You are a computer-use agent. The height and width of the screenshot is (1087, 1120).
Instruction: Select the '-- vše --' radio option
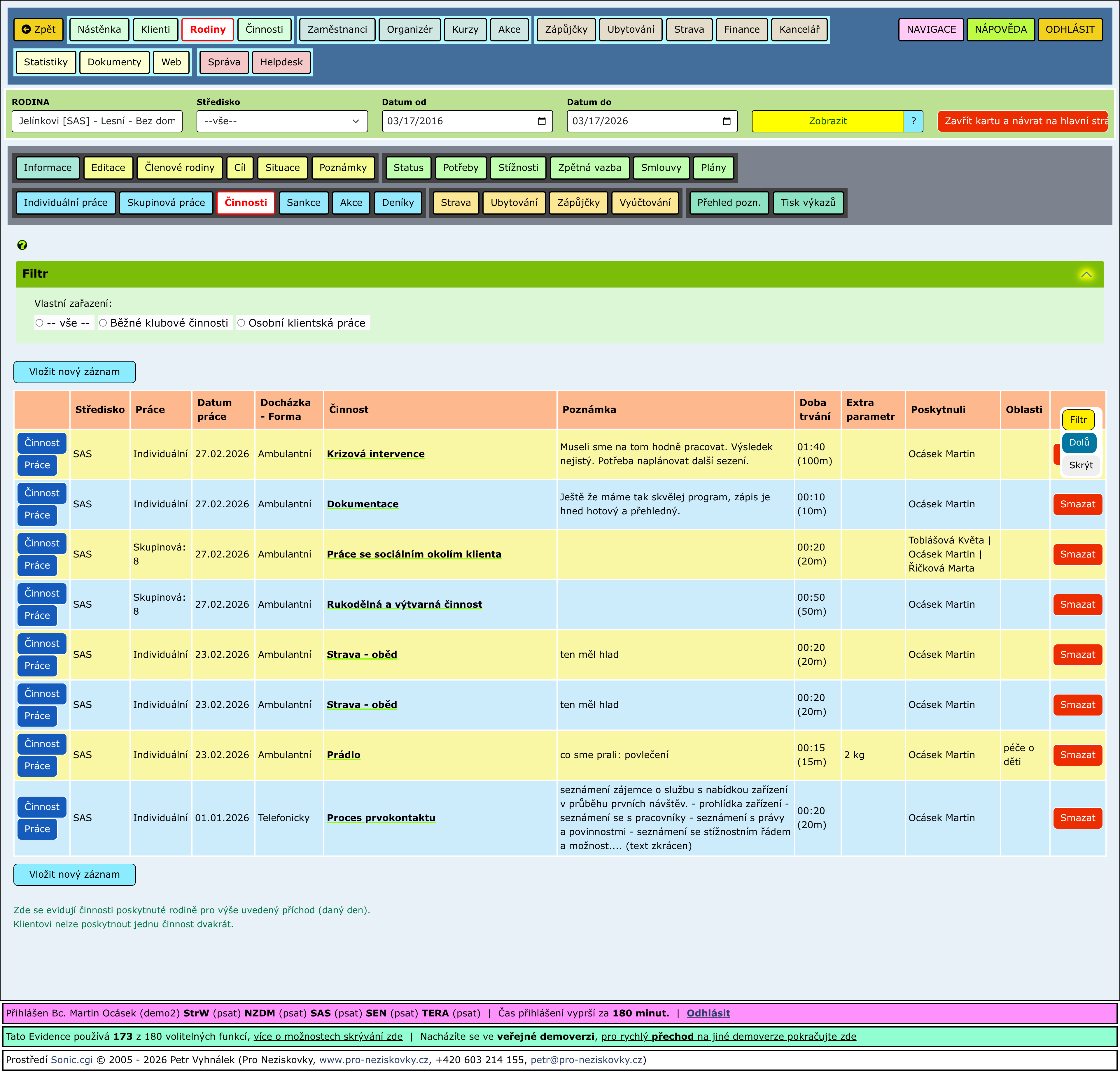point(39,323)
